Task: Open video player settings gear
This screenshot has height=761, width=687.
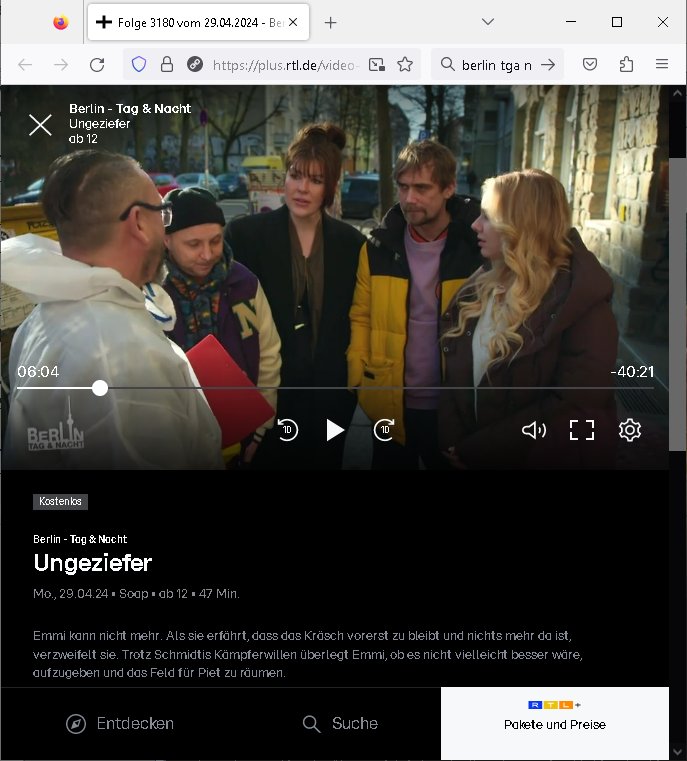Action: pyautogui.click(x=629, y=430)
